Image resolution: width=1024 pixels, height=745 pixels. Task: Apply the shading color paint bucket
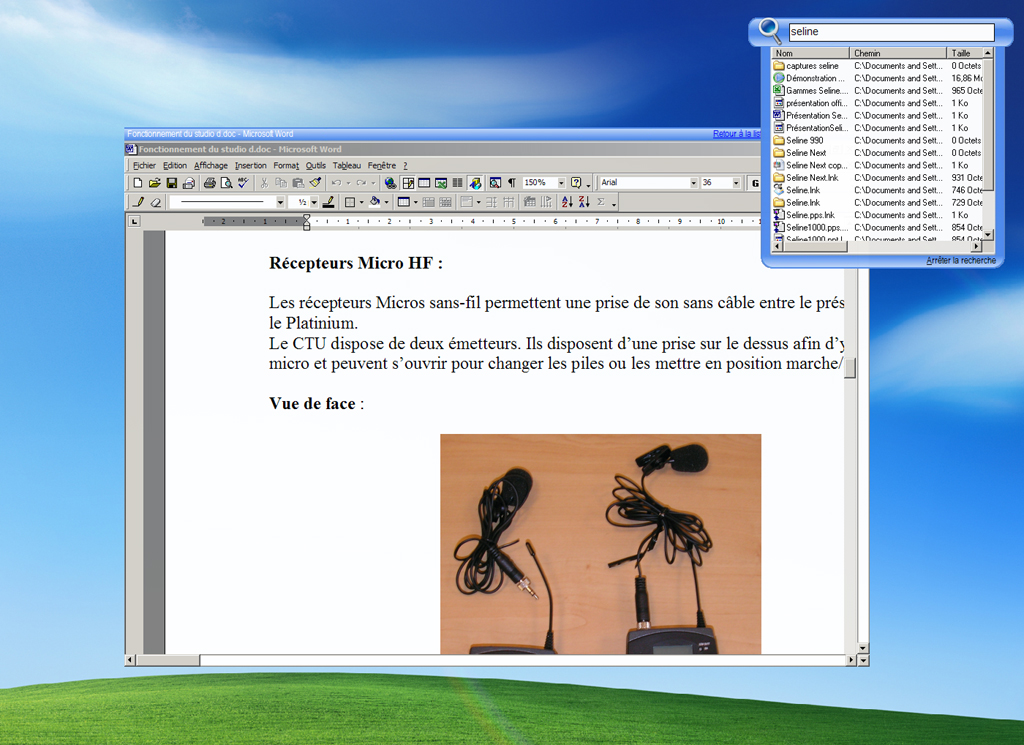[375, 202]
